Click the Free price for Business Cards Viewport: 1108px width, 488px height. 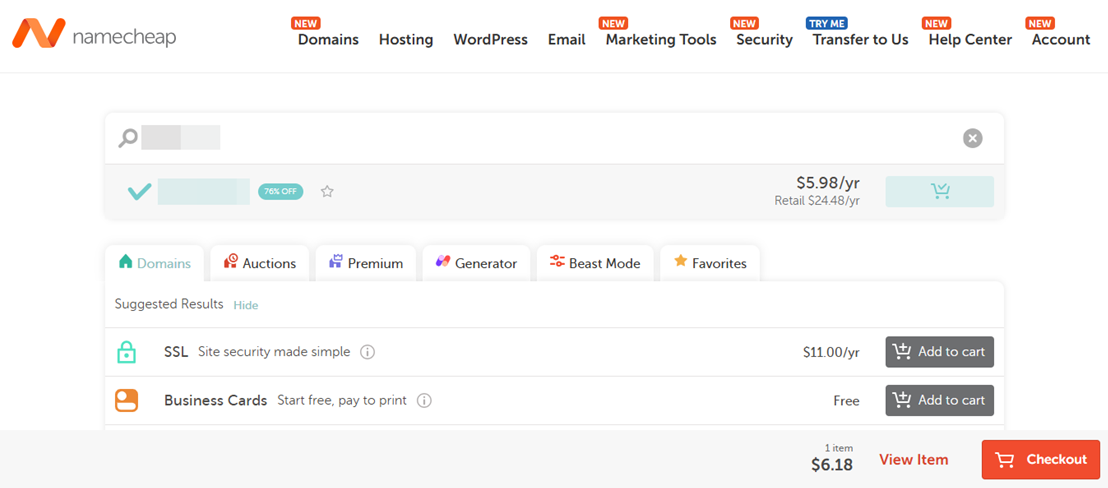[x=847, y=401]
